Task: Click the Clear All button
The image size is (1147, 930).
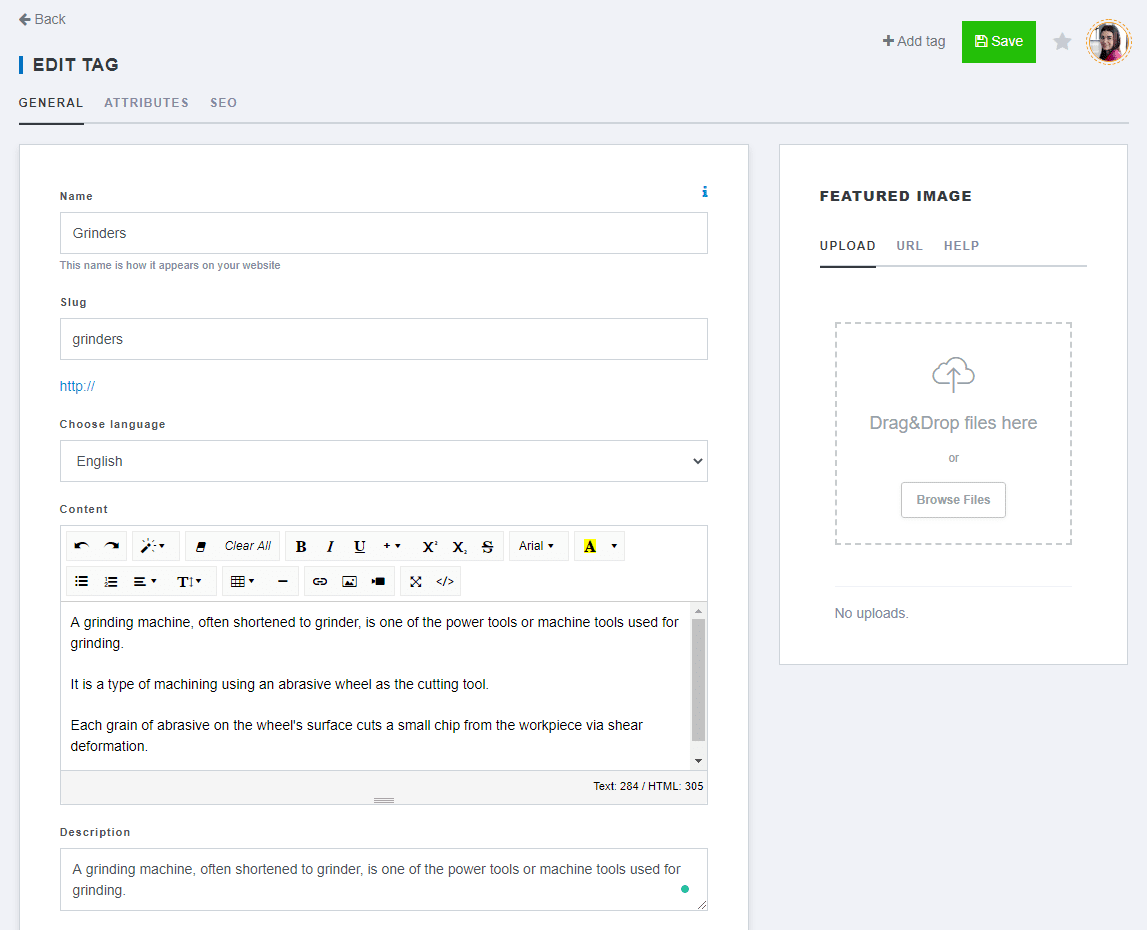Action: pos(247,546)
